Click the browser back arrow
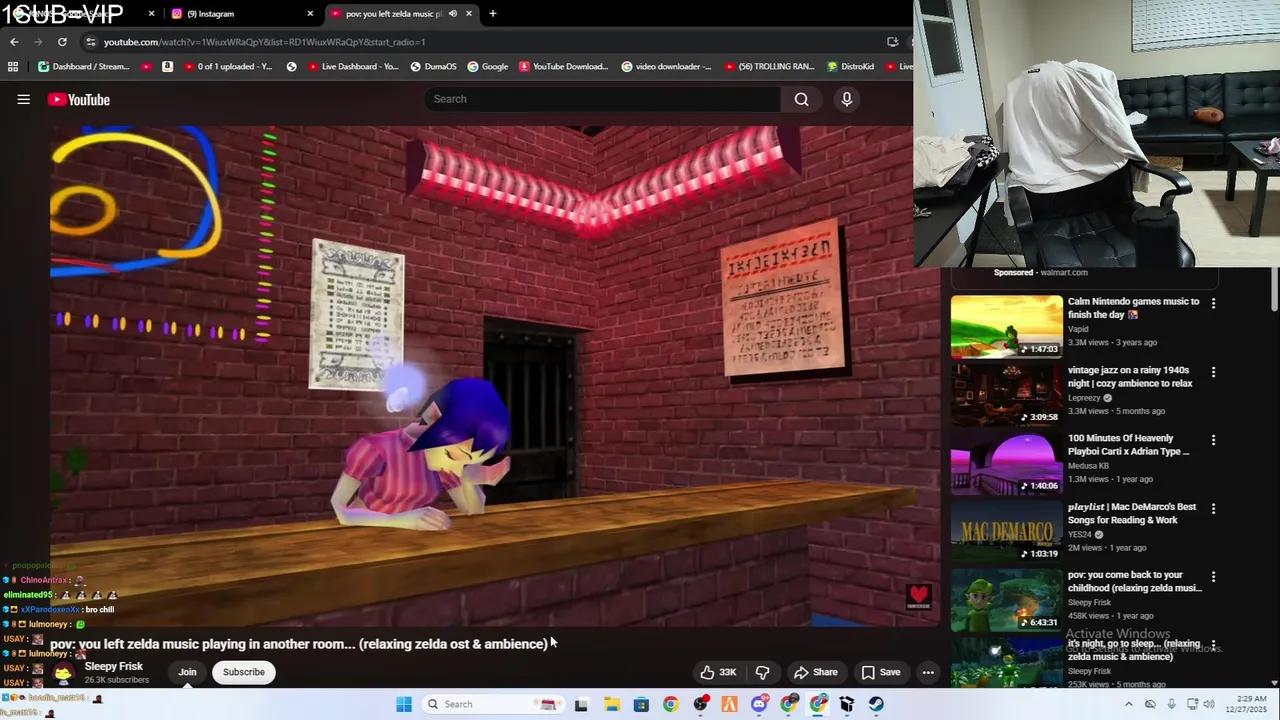 tap(14, 42)
